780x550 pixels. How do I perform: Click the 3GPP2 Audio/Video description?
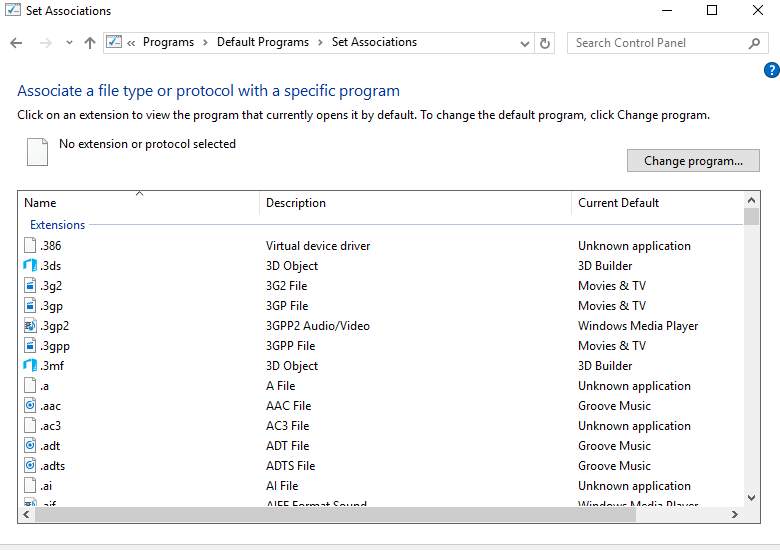click(317, 326)
